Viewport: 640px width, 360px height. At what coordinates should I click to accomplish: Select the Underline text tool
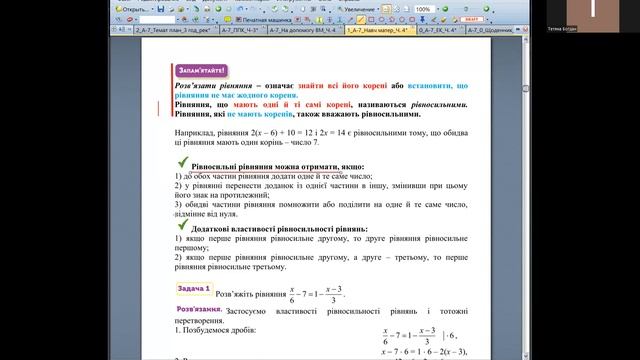coord(340,20)
